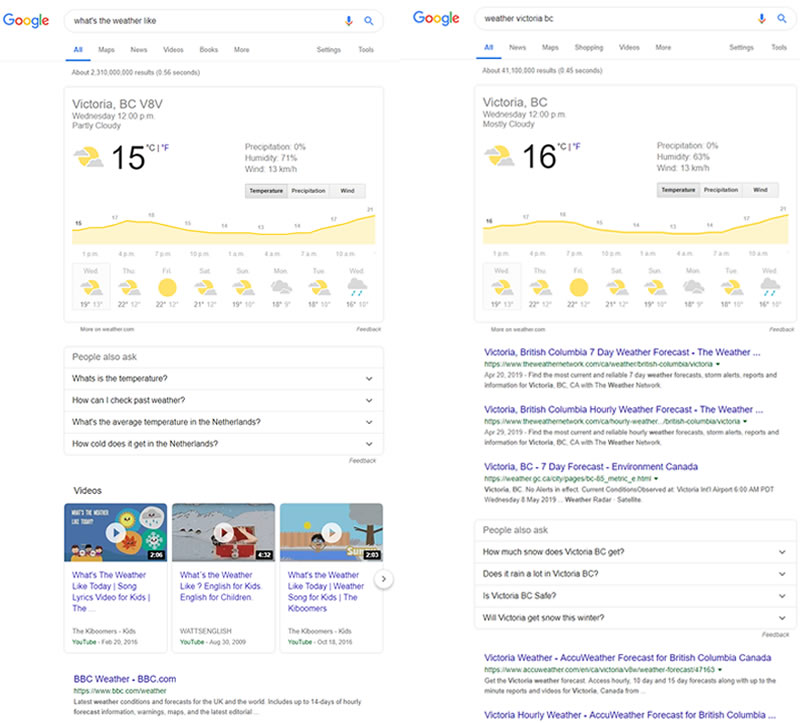
Task: Select second Wed rainy forecast in left page
Action: pyautogui.click(x=357, y=288)
